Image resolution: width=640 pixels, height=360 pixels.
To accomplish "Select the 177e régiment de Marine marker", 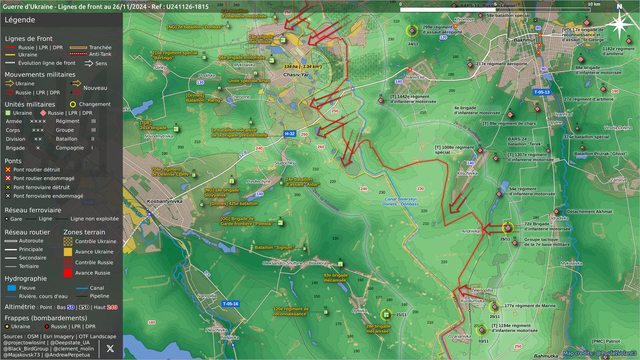I will tap(495, 307).
